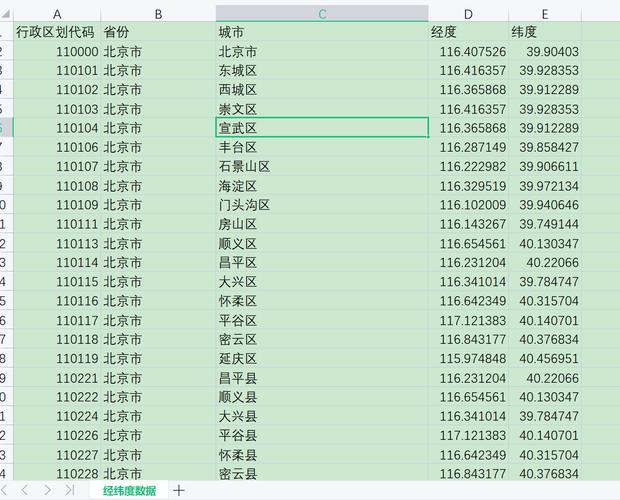This screenshot has height=500, width=620.
Task: Select the 崇文区 cell
Action: coord(322,109)
